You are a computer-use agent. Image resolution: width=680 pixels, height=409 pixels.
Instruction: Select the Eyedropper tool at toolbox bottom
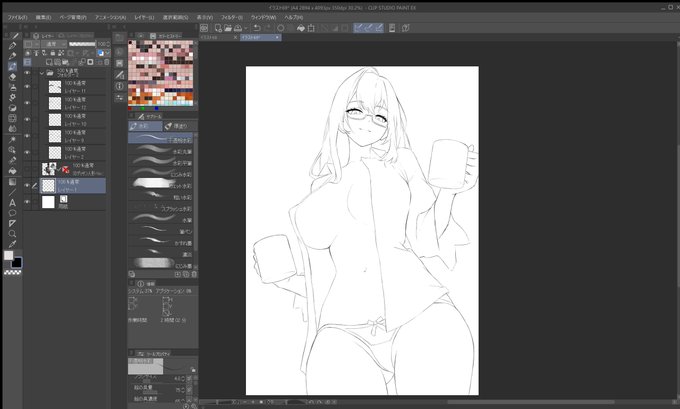(x=13, y=244)
